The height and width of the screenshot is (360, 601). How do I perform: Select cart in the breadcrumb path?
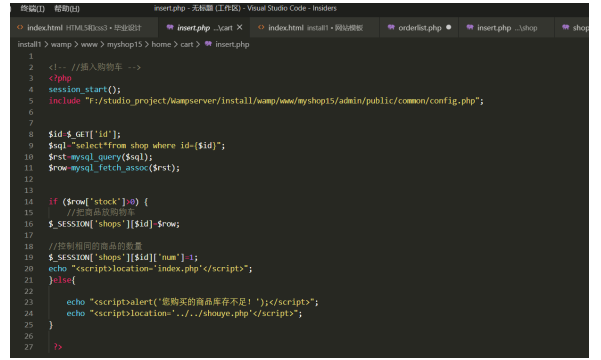(187, 44)
